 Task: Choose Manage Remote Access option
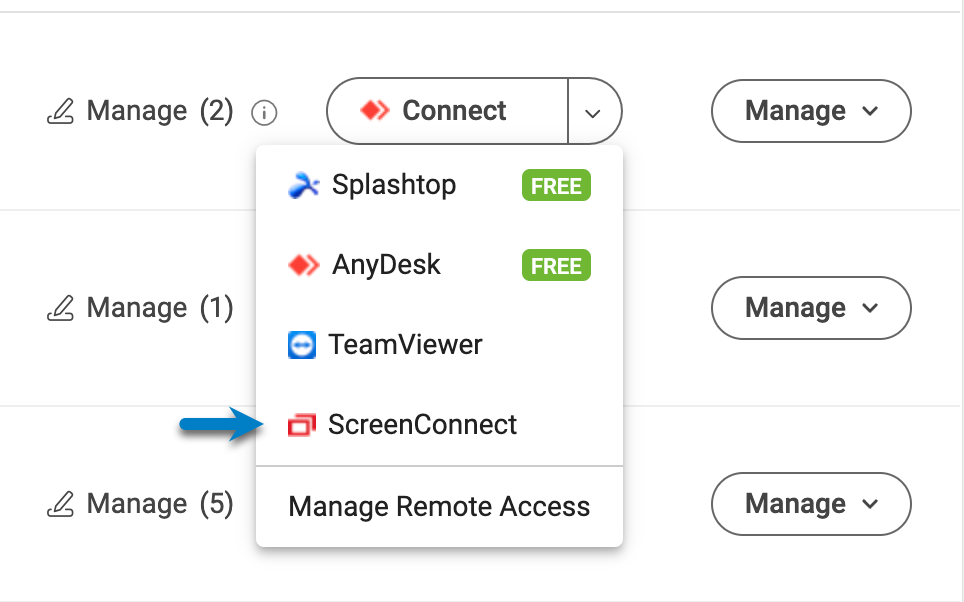(438, 506)
